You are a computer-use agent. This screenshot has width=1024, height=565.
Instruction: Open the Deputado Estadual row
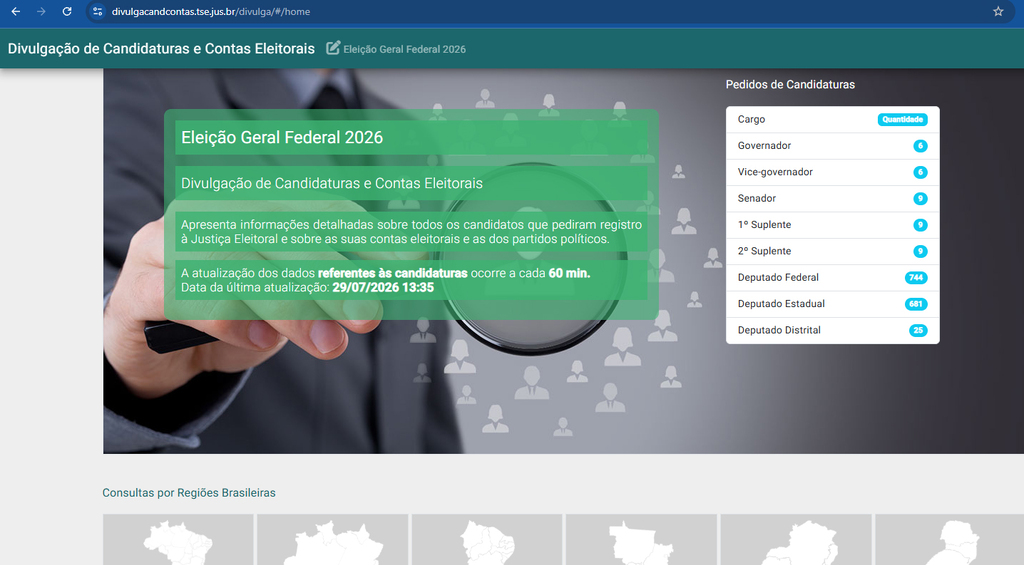point(833,304)
